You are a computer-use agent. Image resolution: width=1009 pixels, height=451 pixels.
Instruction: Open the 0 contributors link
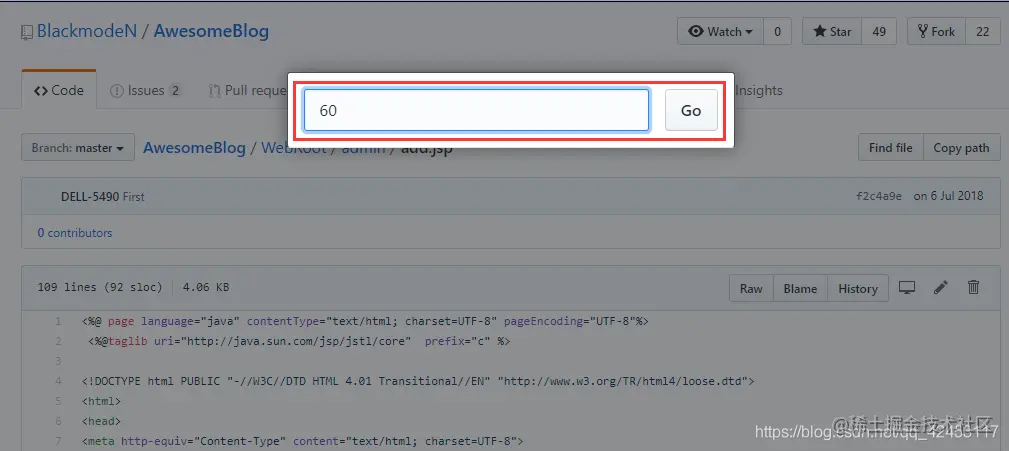tap(75, 233)
